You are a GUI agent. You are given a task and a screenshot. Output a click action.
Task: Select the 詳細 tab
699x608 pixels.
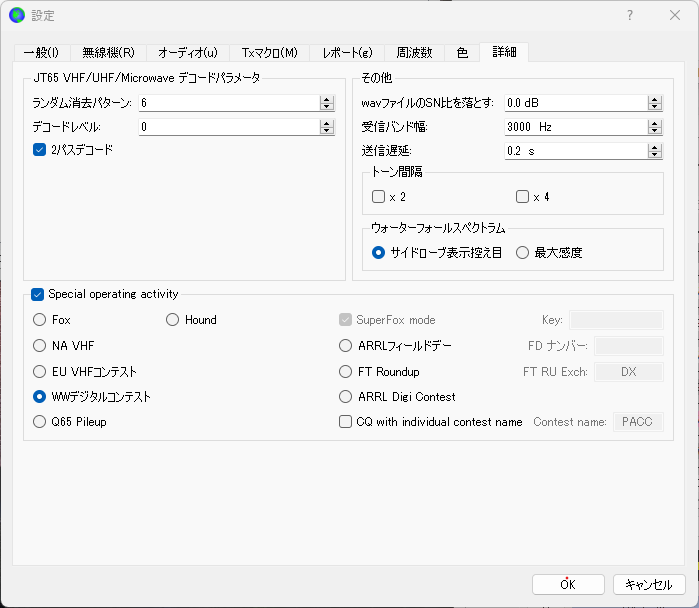click(504, 52)
